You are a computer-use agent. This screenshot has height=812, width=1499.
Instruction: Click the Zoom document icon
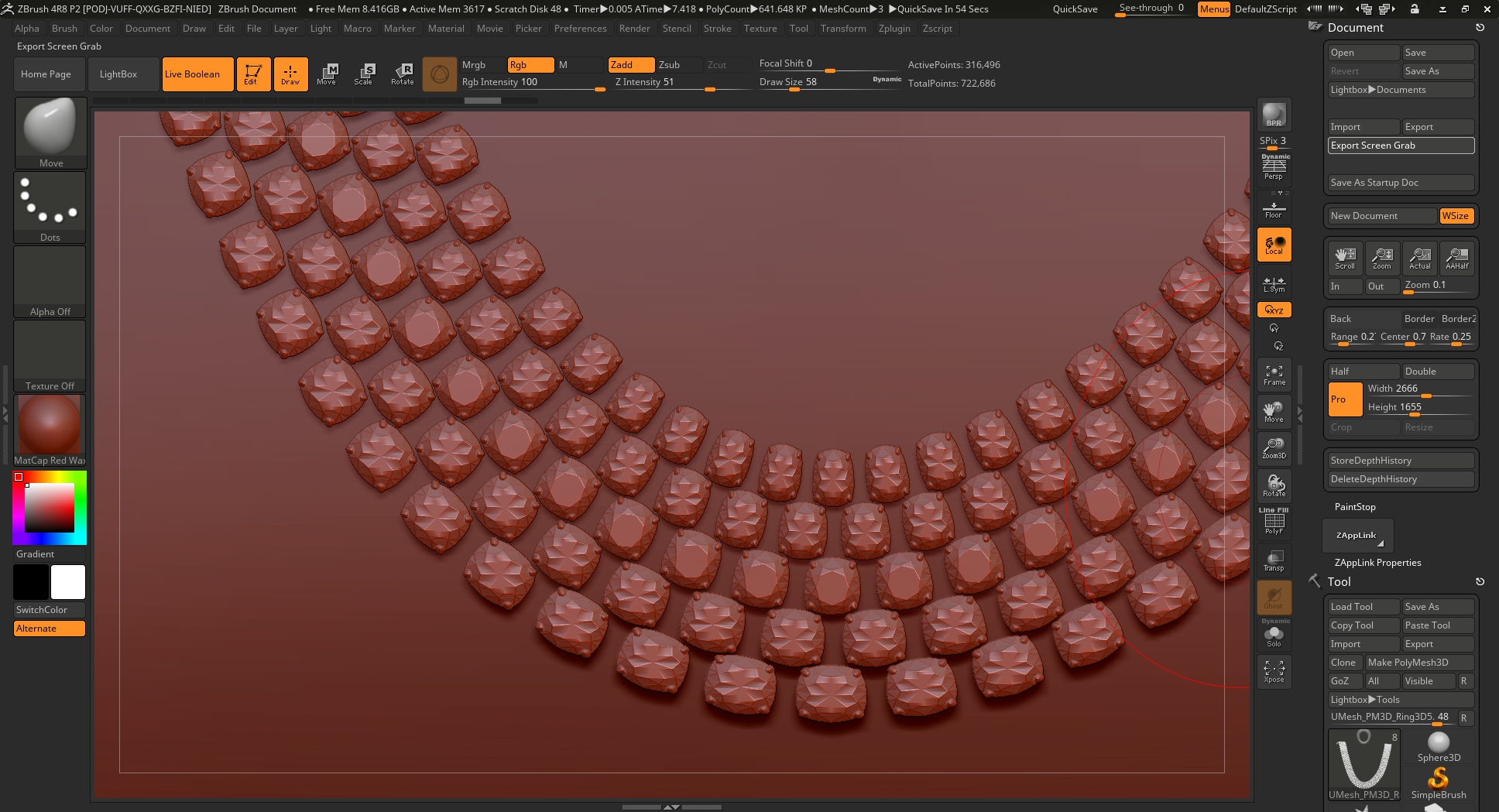(1382, 258)
